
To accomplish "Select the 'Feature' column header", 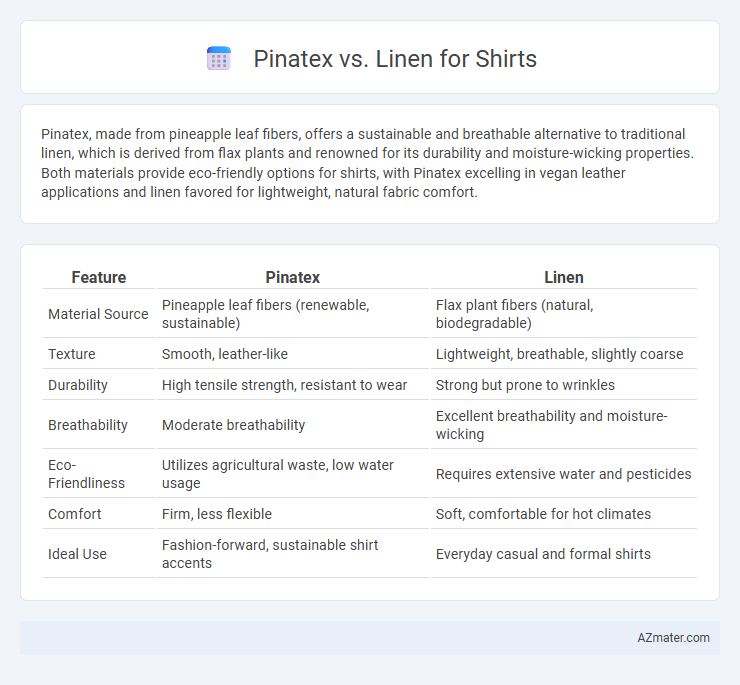I will [x=99, y=277].
